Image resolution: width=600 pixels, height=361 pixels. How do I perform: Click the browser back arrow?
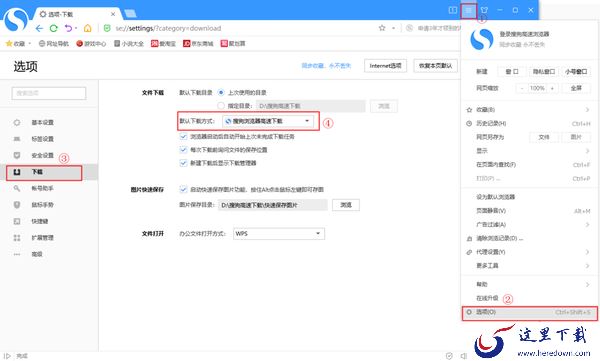click(x=39, y=28)
